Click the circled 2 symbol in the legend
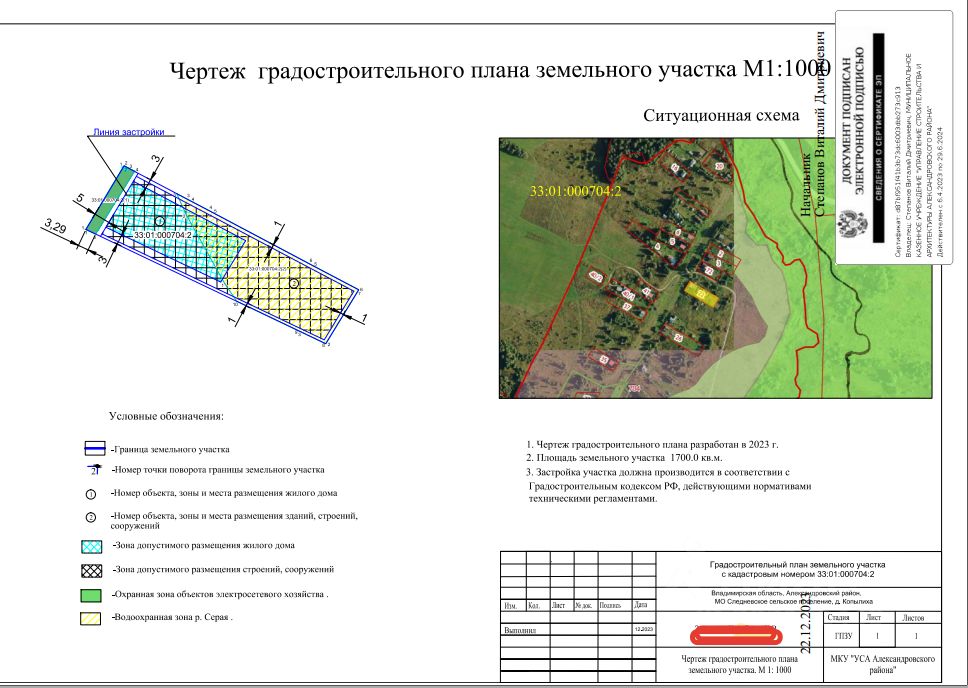This screenshot has width=968, height=688. (x=91, y=517)
